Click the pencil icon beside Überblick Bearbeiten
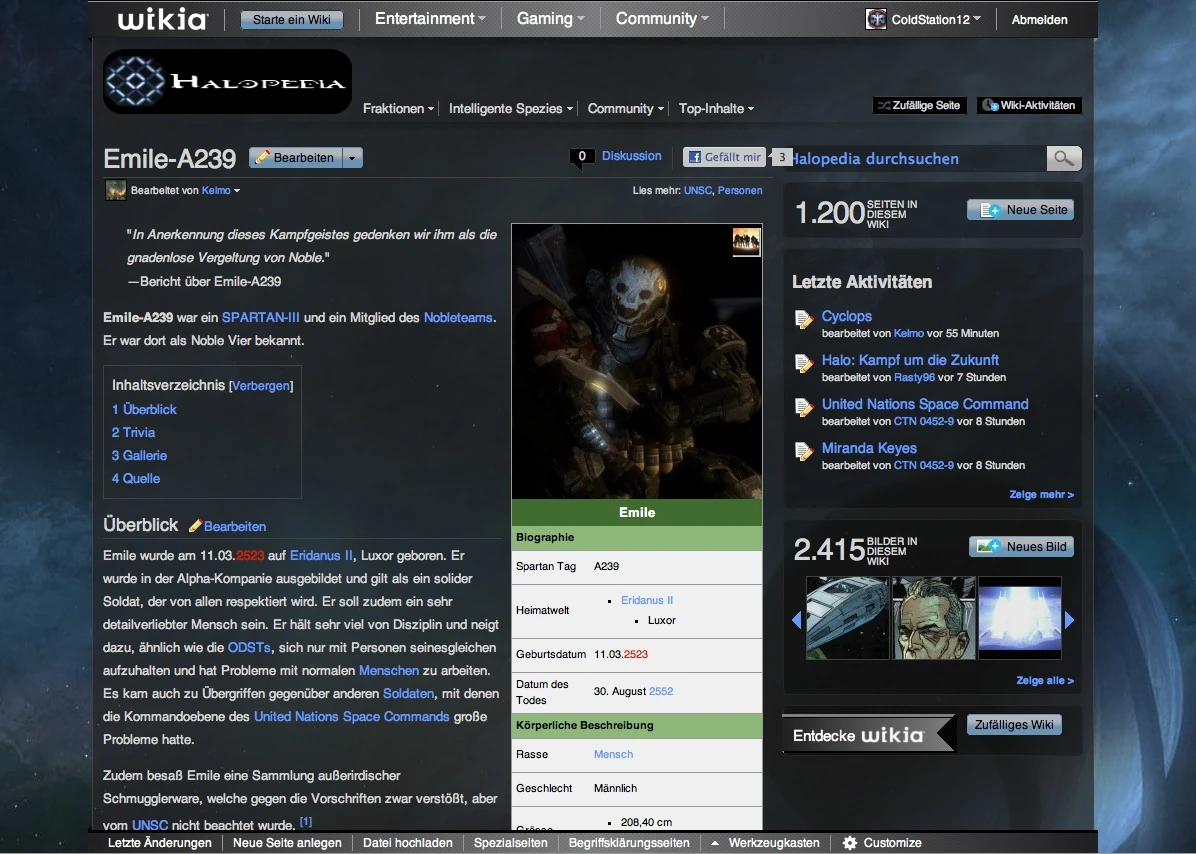 (x=195, y=526)
